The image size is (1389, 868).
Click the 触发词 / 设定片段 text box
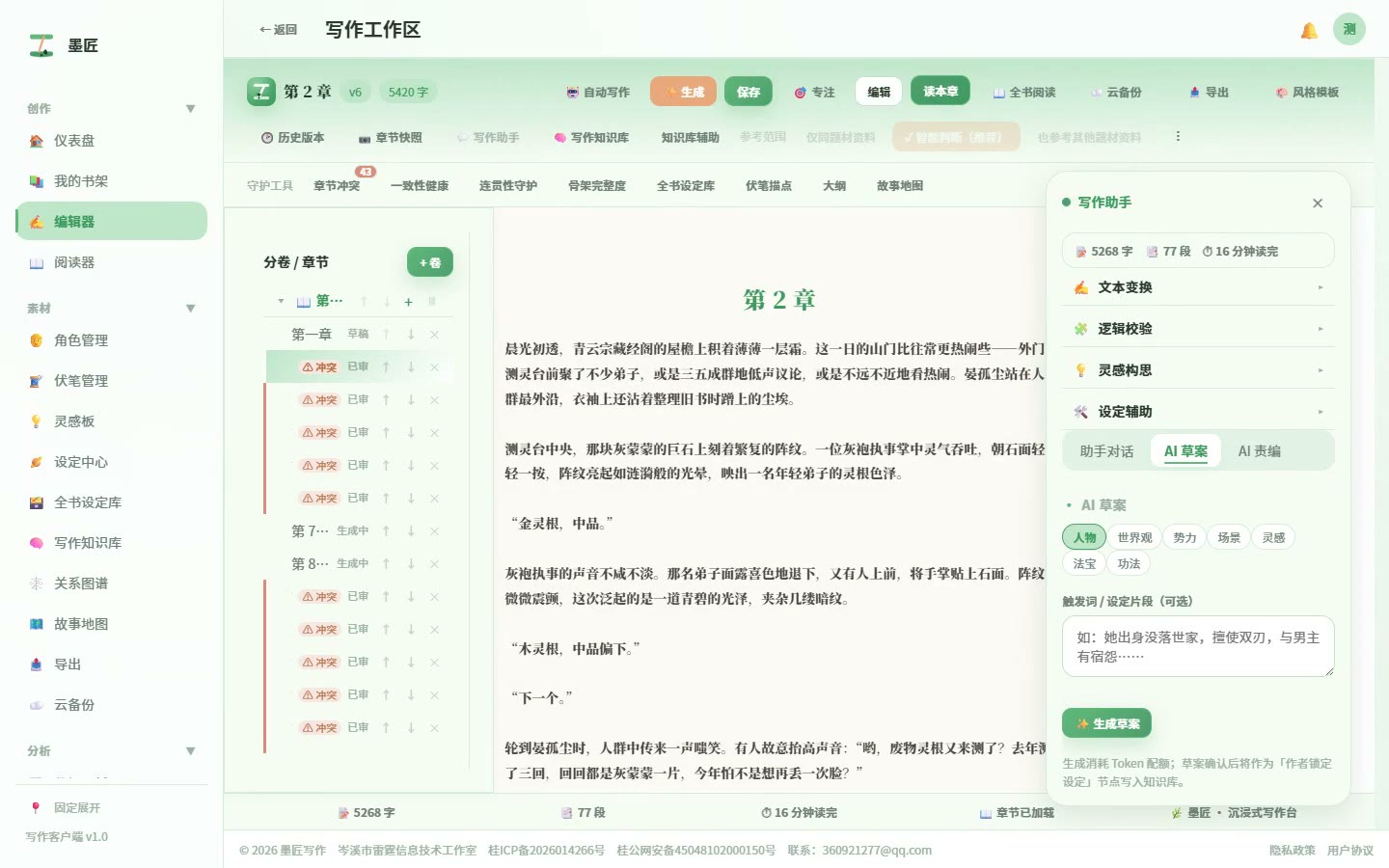tap(1198, 646)
